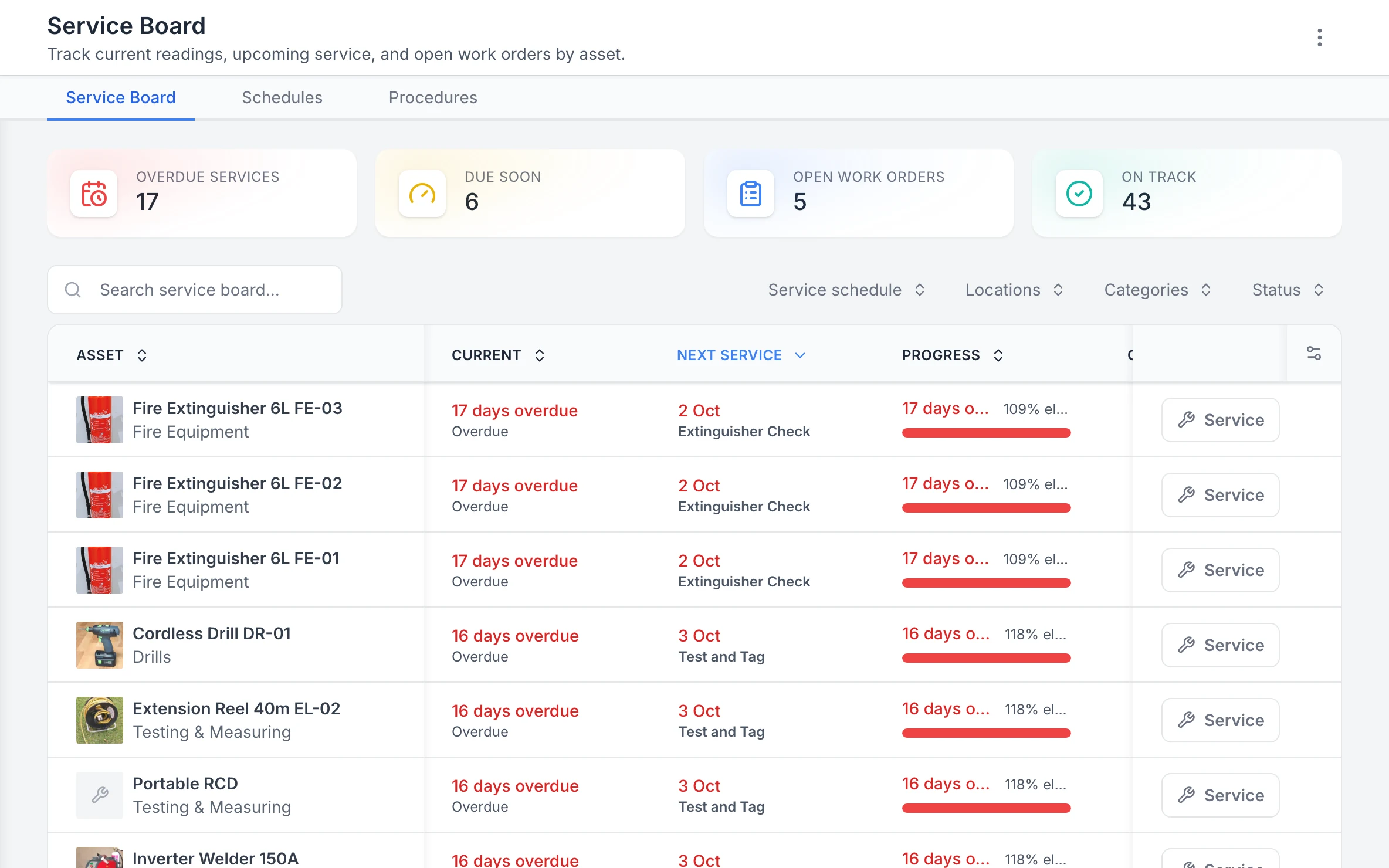
Task: Open Fire Extinguisher 6L FE-02 thumbnail
Action: tap(100, 495)
